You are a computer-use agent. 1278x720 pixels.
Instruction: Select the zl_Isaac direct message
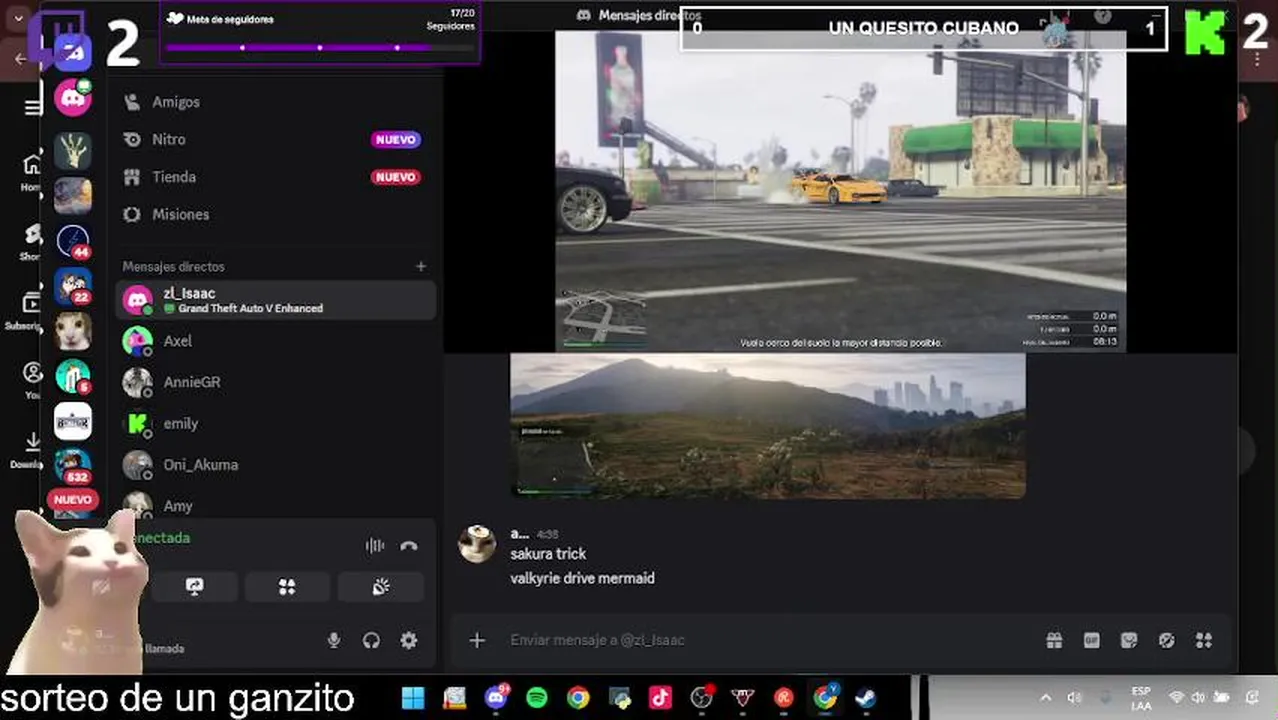tap(275, 300)
